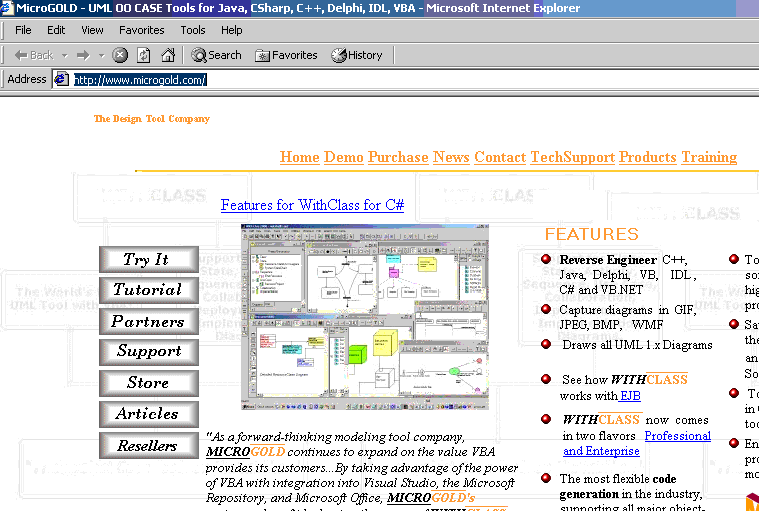
Task: Open the View menu
Action: [x=92, y=30]
